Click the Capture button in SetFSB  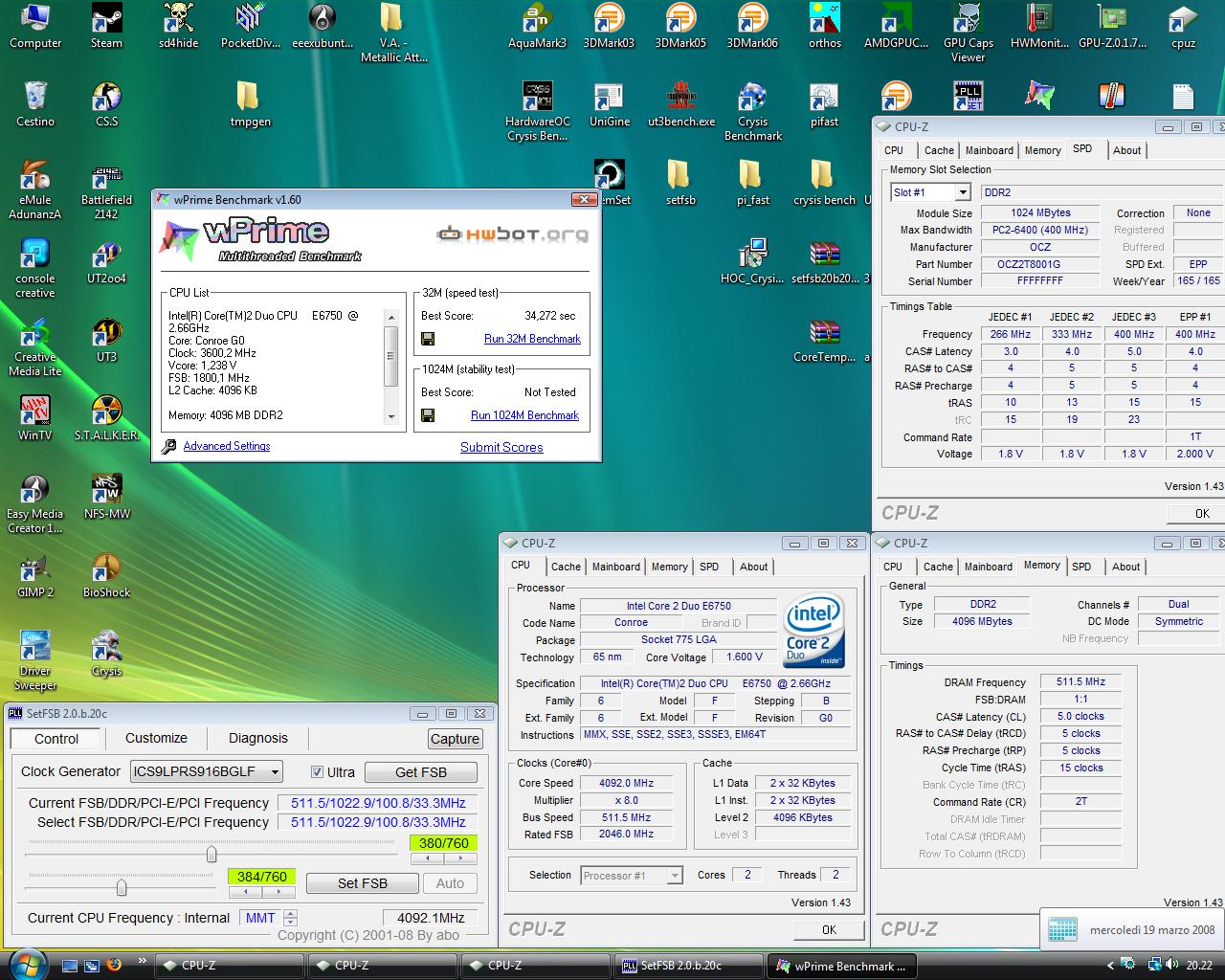455,739
